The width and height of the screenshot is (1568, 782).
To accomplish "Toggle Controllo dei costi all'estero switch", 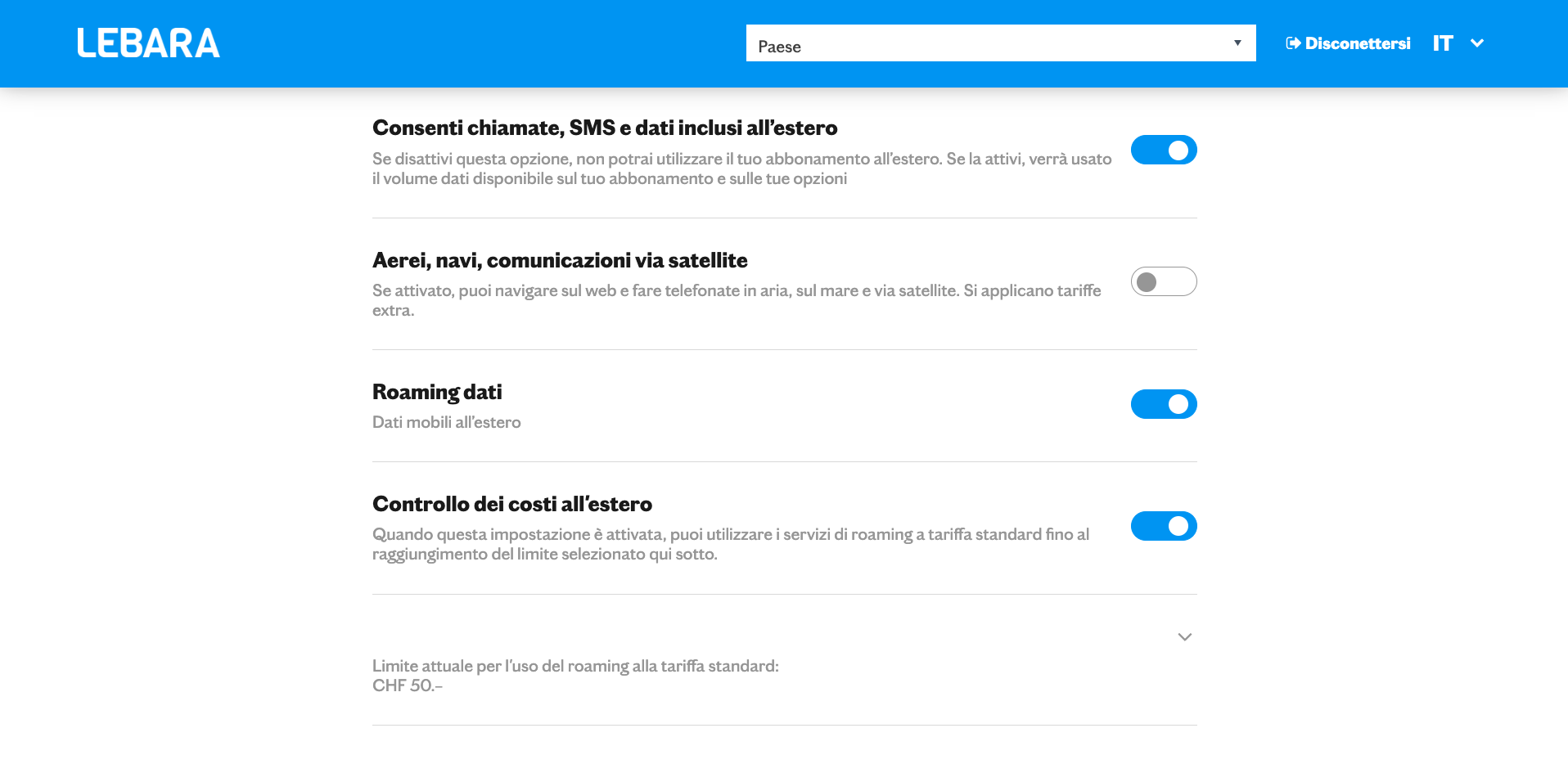I will coord(1163,526).
